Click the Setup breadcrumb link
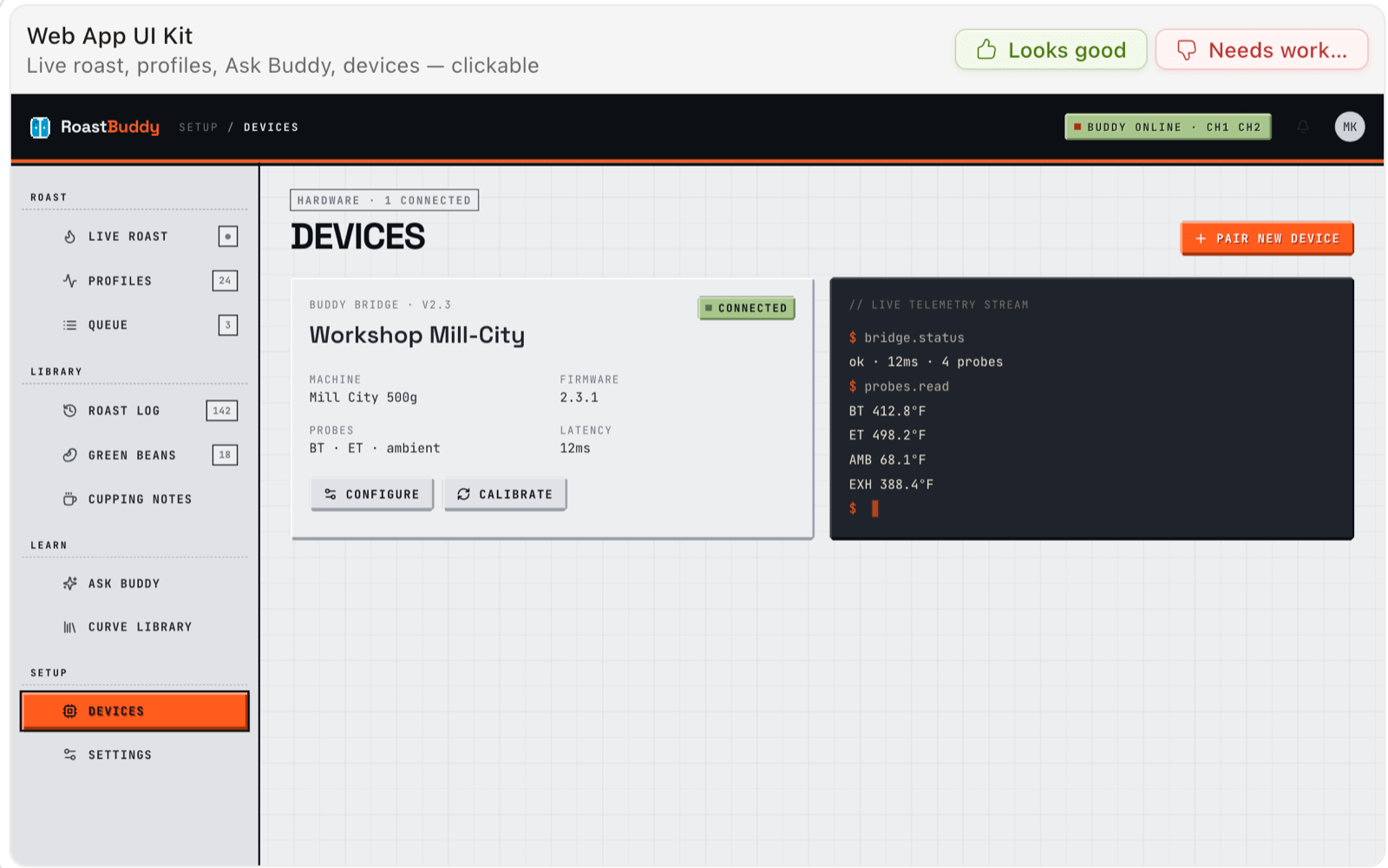The image size is (1388, 868). (x=199, y=127)
